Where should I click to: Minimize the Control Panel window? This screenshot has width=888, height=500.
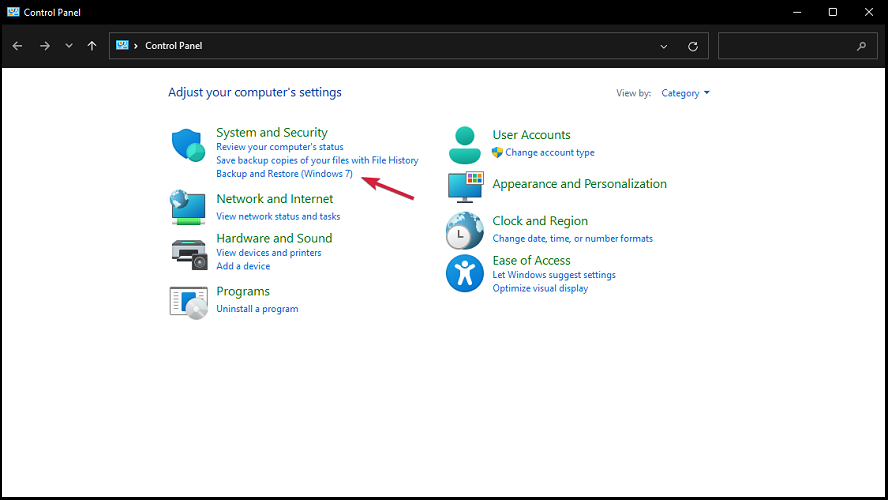click(x=797, y=12)
